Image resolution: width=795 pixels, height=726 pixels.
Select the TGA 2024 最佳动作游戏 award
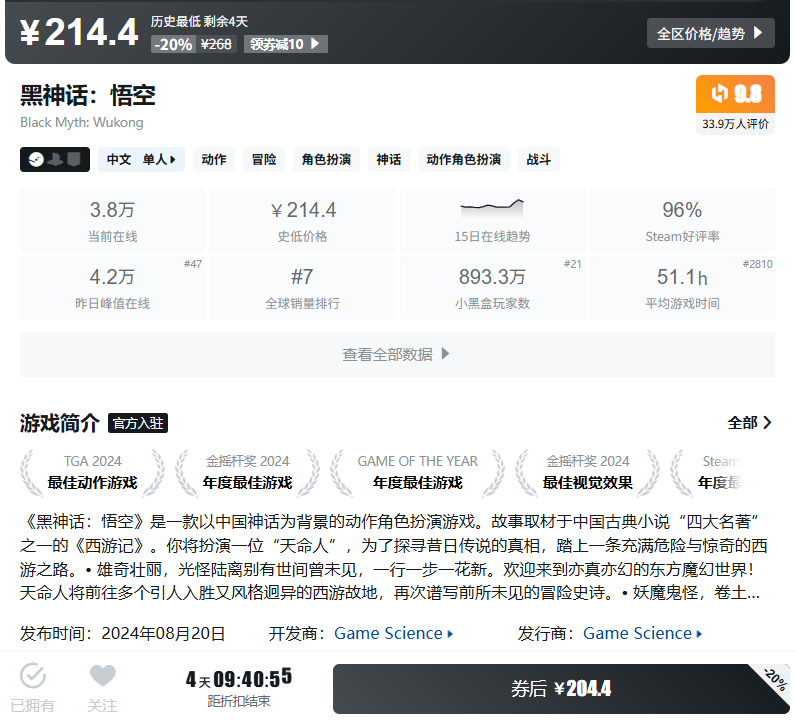point(92,473)
